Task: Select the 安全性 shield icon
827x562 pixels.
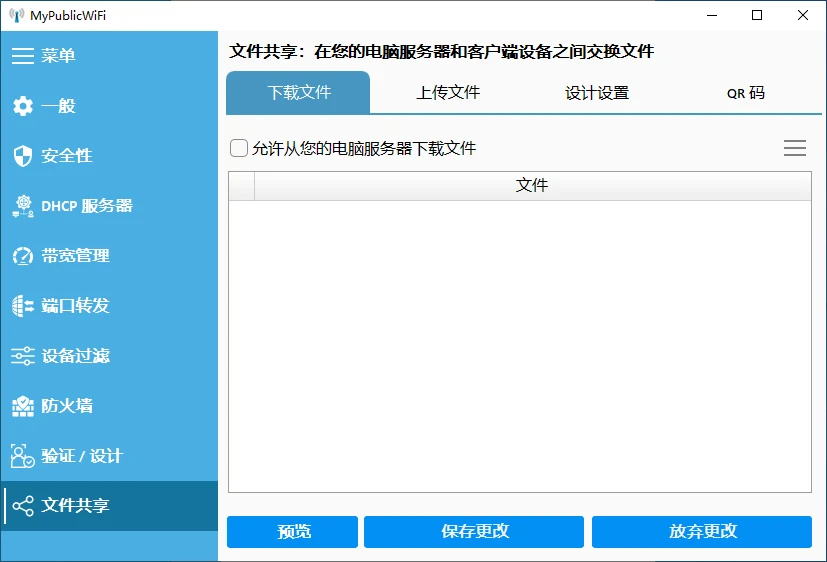Action: click(x=22, y=156)
